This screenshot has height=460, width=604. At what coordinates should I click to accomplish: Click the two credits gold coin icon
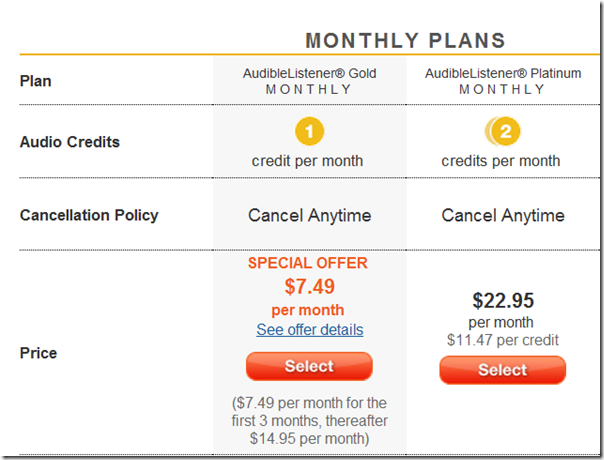503,131
